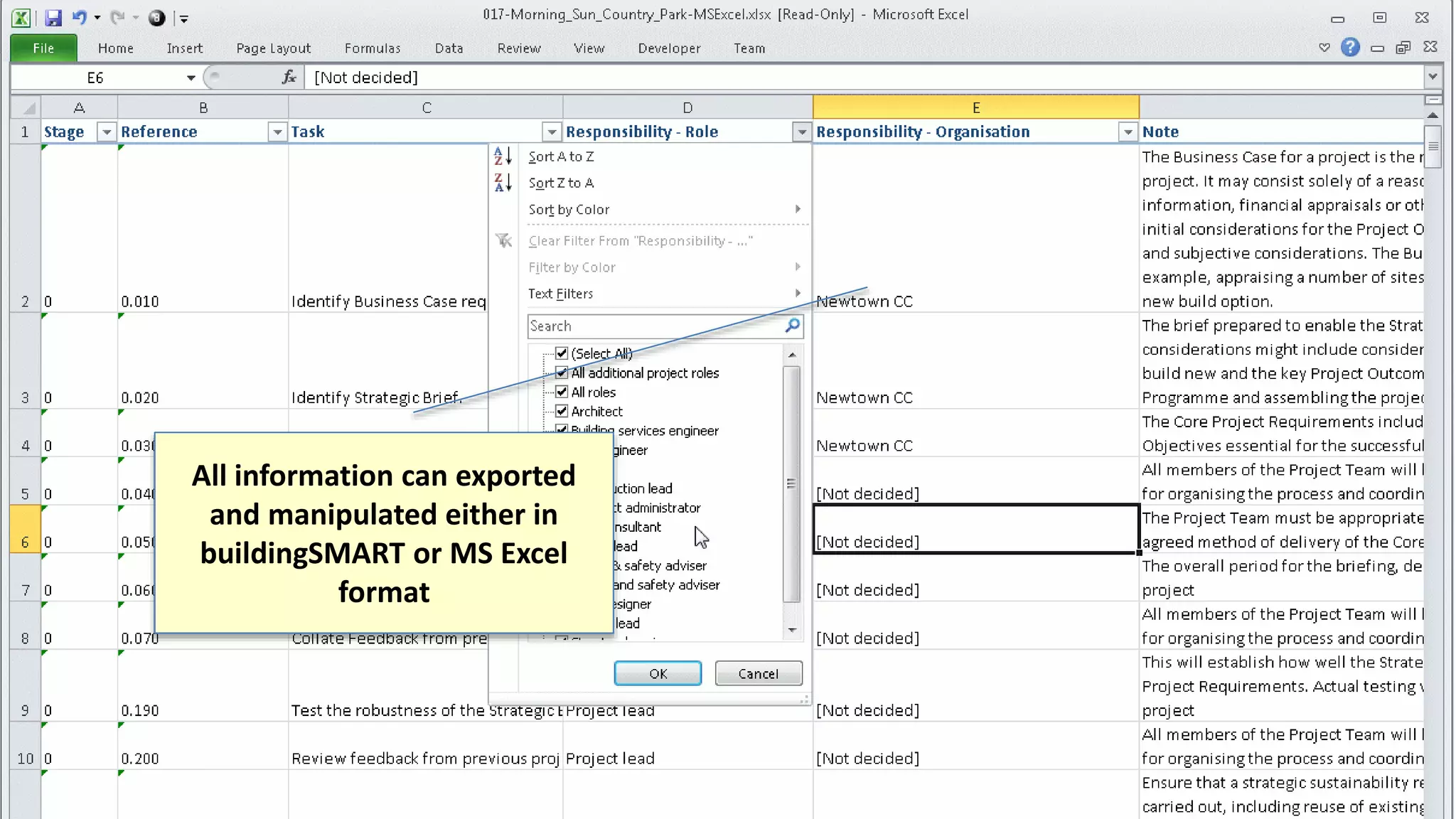The height and width of the screenshot is (819, 1456).
Task: Open the Task column filter dropdown
Action: (x=552, y=132)
